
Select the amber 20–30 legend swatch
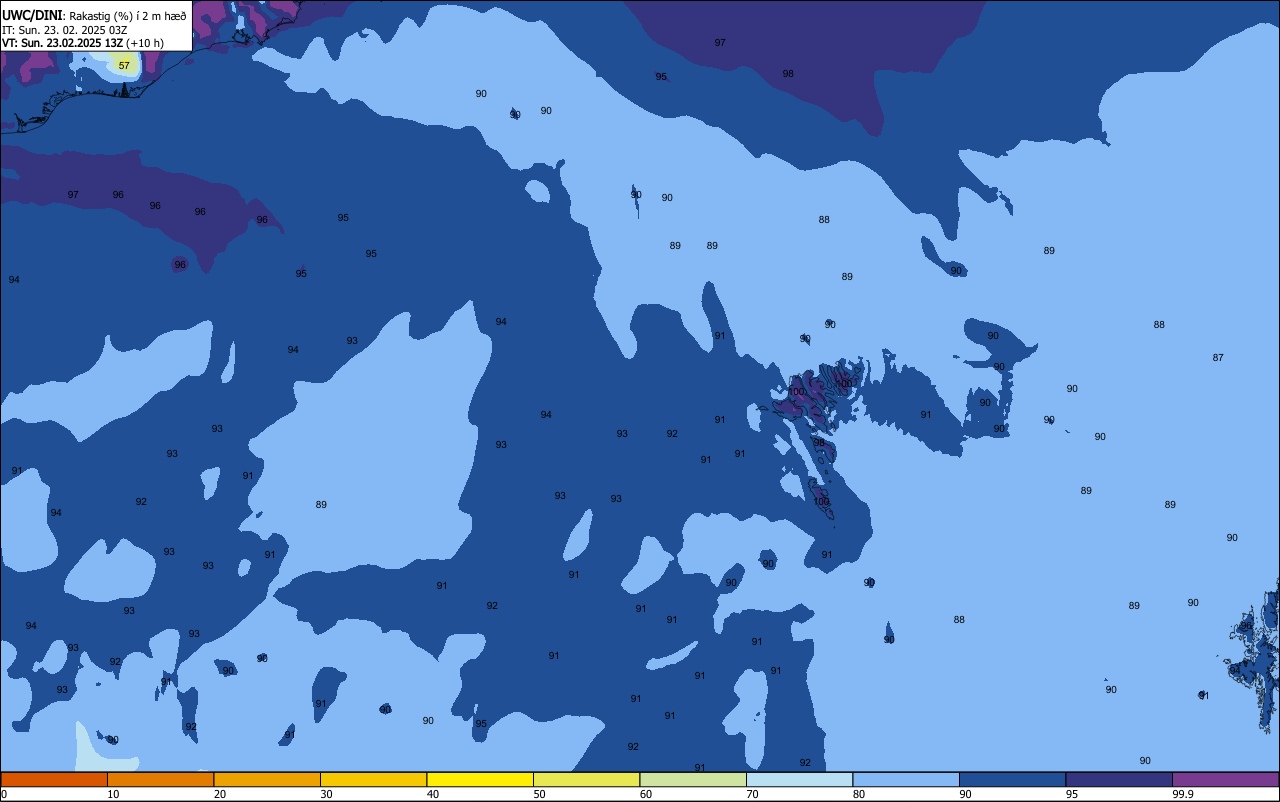click(x=267, y=779)
